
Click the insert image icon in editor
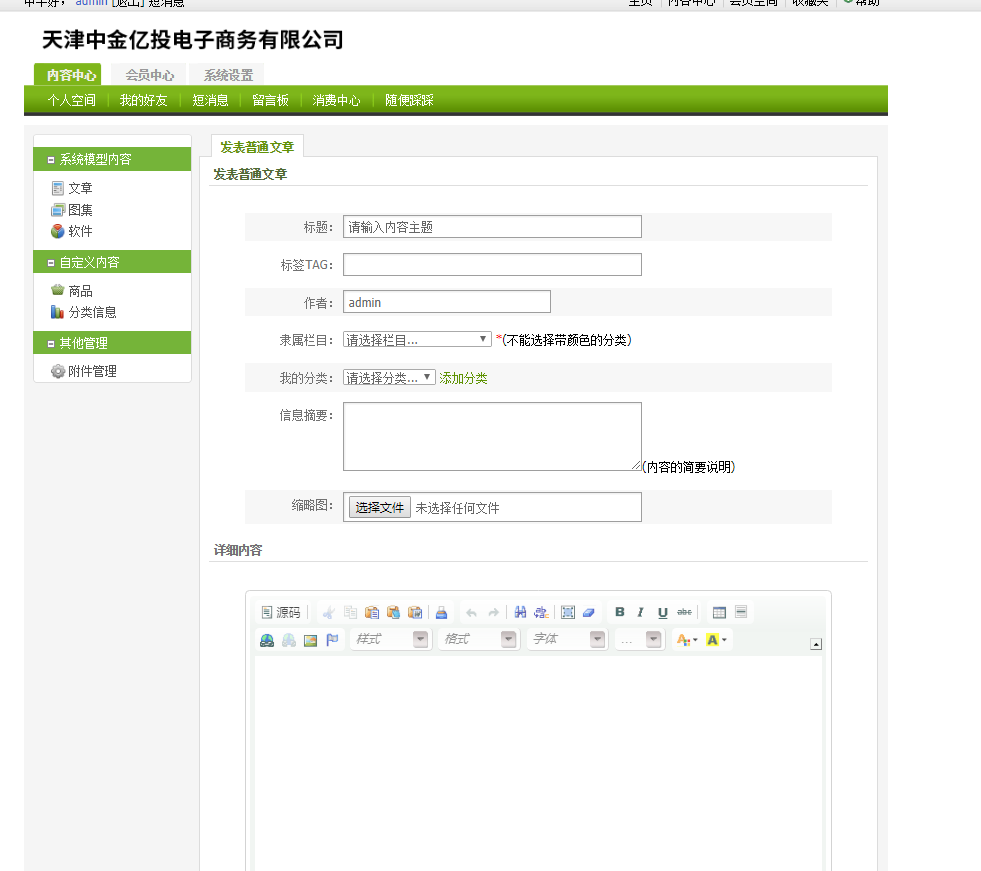(x=311, y=640)
